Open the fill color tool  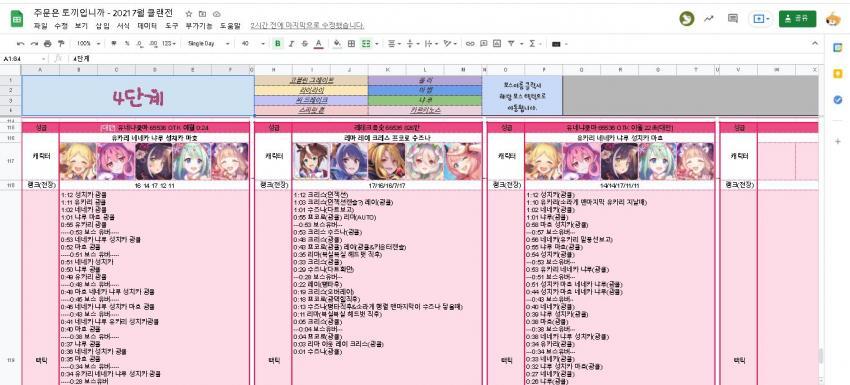337,43
